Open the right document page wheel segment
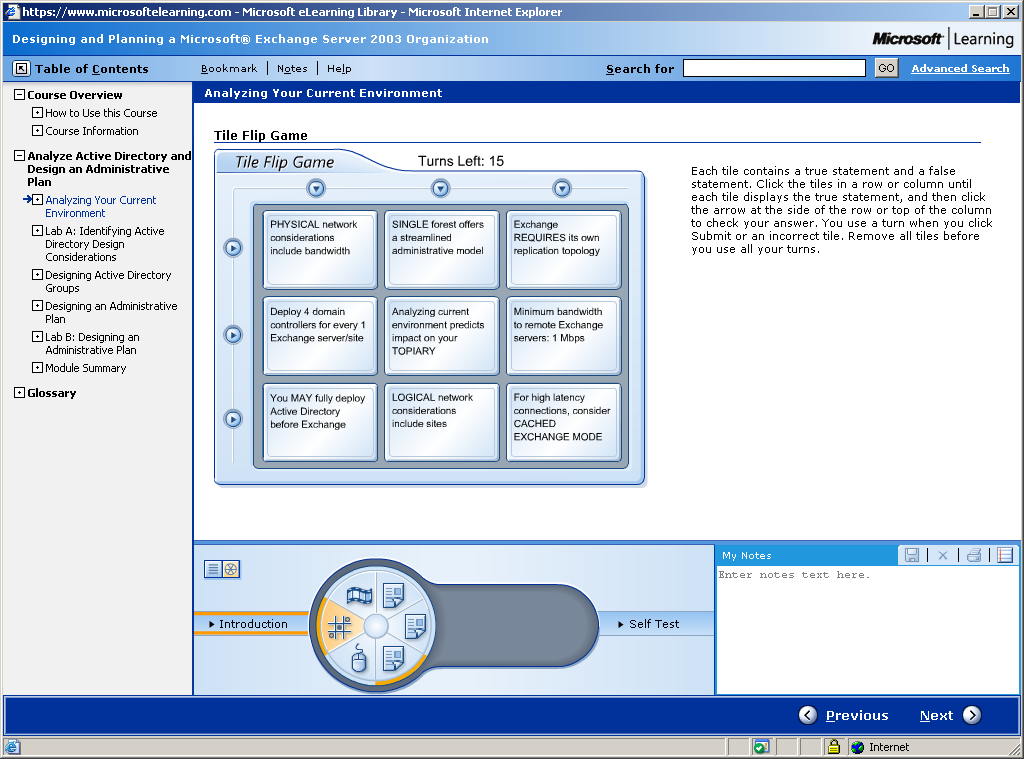The image size is (1024, 759). click(415, 626)
